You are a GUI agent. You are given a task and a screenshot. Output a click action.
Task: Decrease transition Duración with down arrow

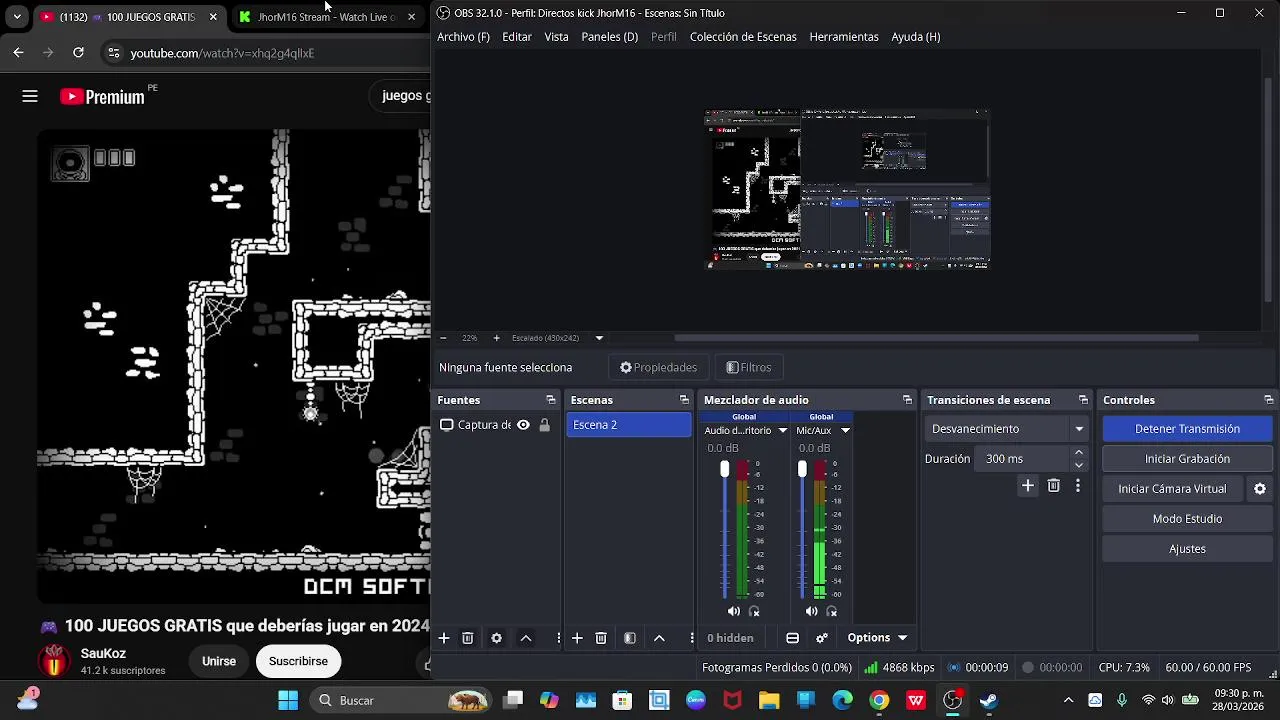click(1078, 465)
